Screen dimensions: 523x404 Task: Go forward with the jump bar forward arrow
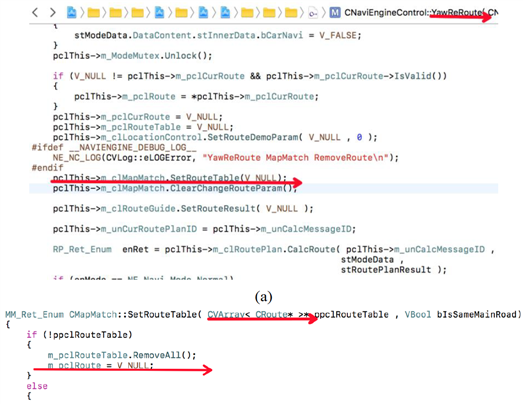(53, 13)
